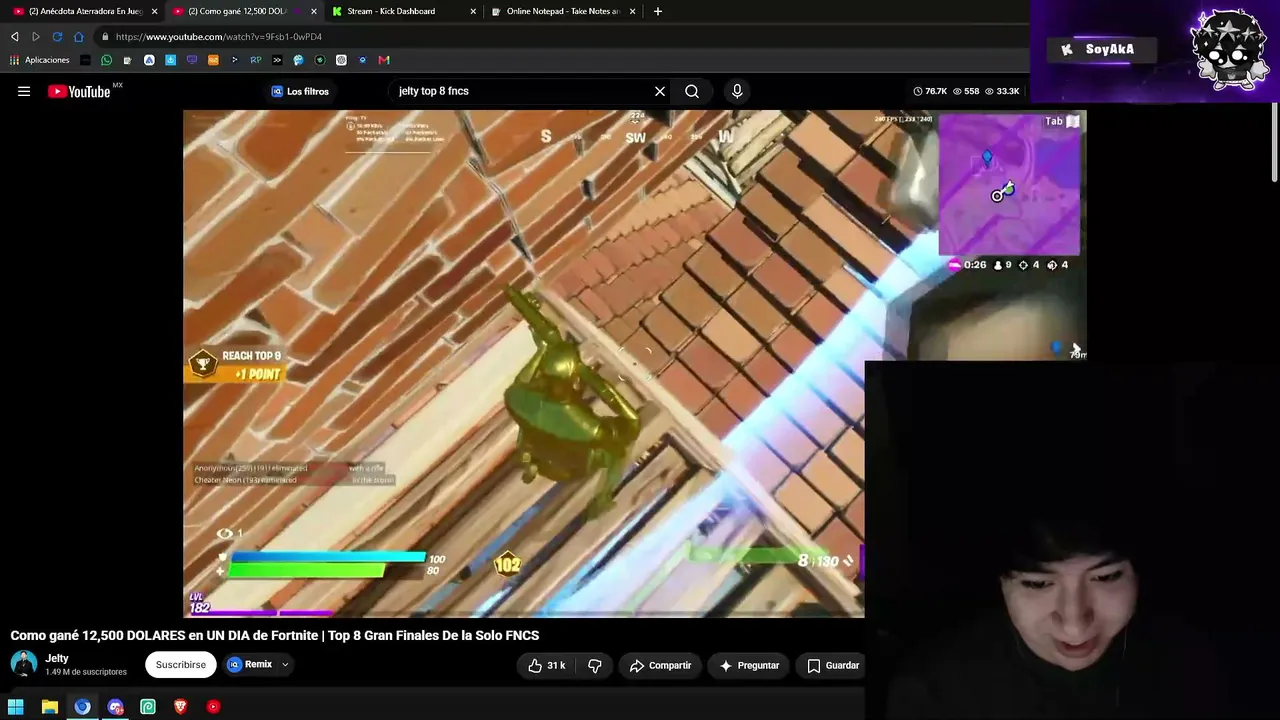Open the video title text
This screenshot has width=1280, height=720.
click(275, 635)
